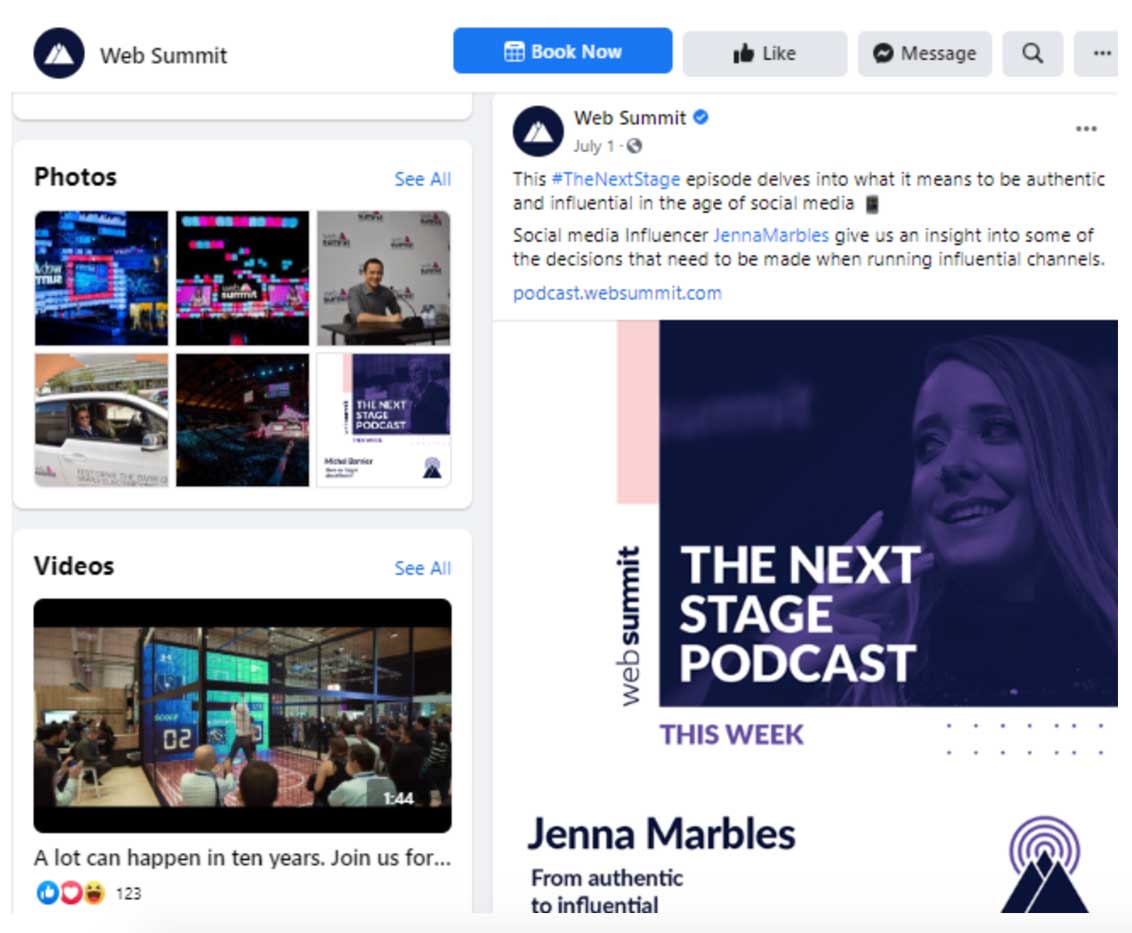
Task: Click the Book Now button
Action: (x=562, y=51)
